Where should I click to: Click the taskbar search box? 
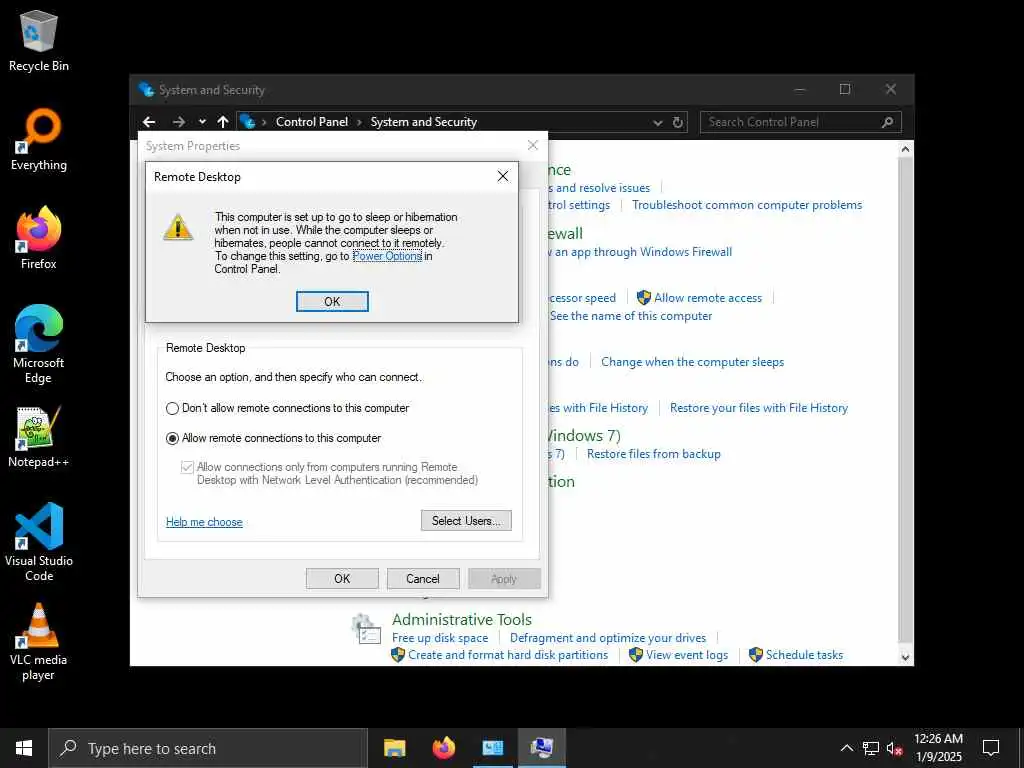[x=208, y=748]
